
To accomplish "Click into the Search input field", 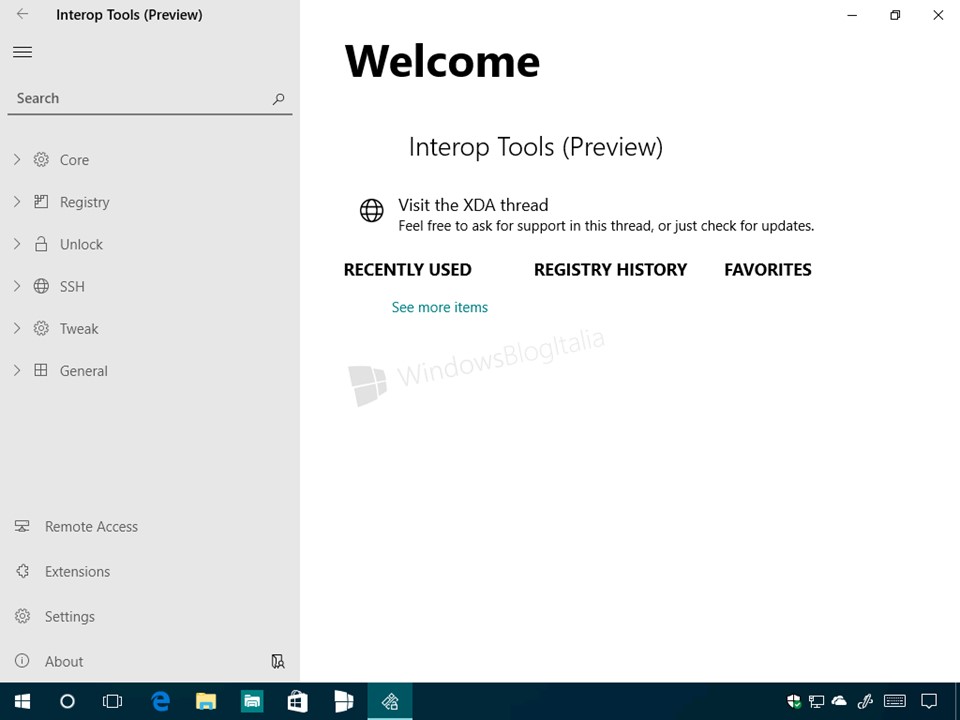I will (149, 99).
